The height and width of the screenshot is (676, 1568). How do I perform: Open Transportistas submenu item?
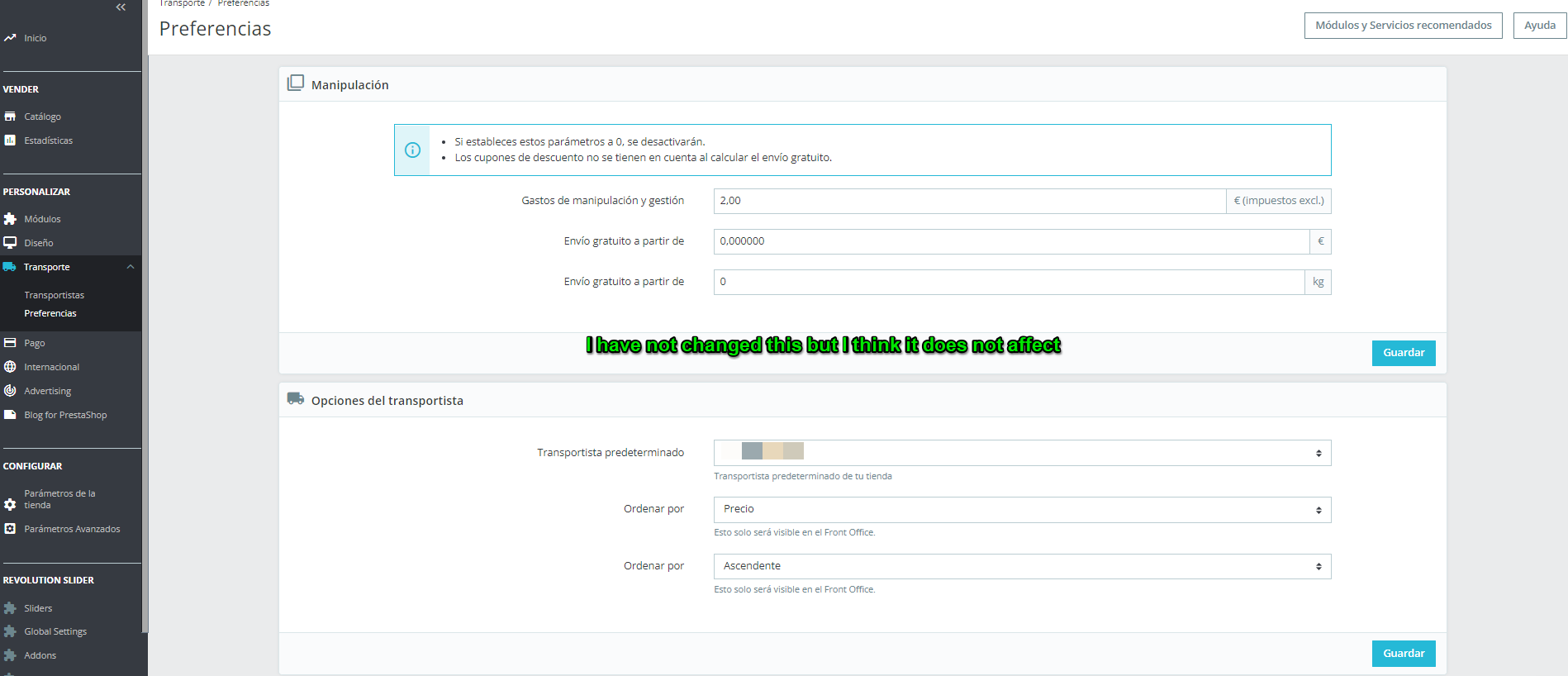[x=55, y=295]
